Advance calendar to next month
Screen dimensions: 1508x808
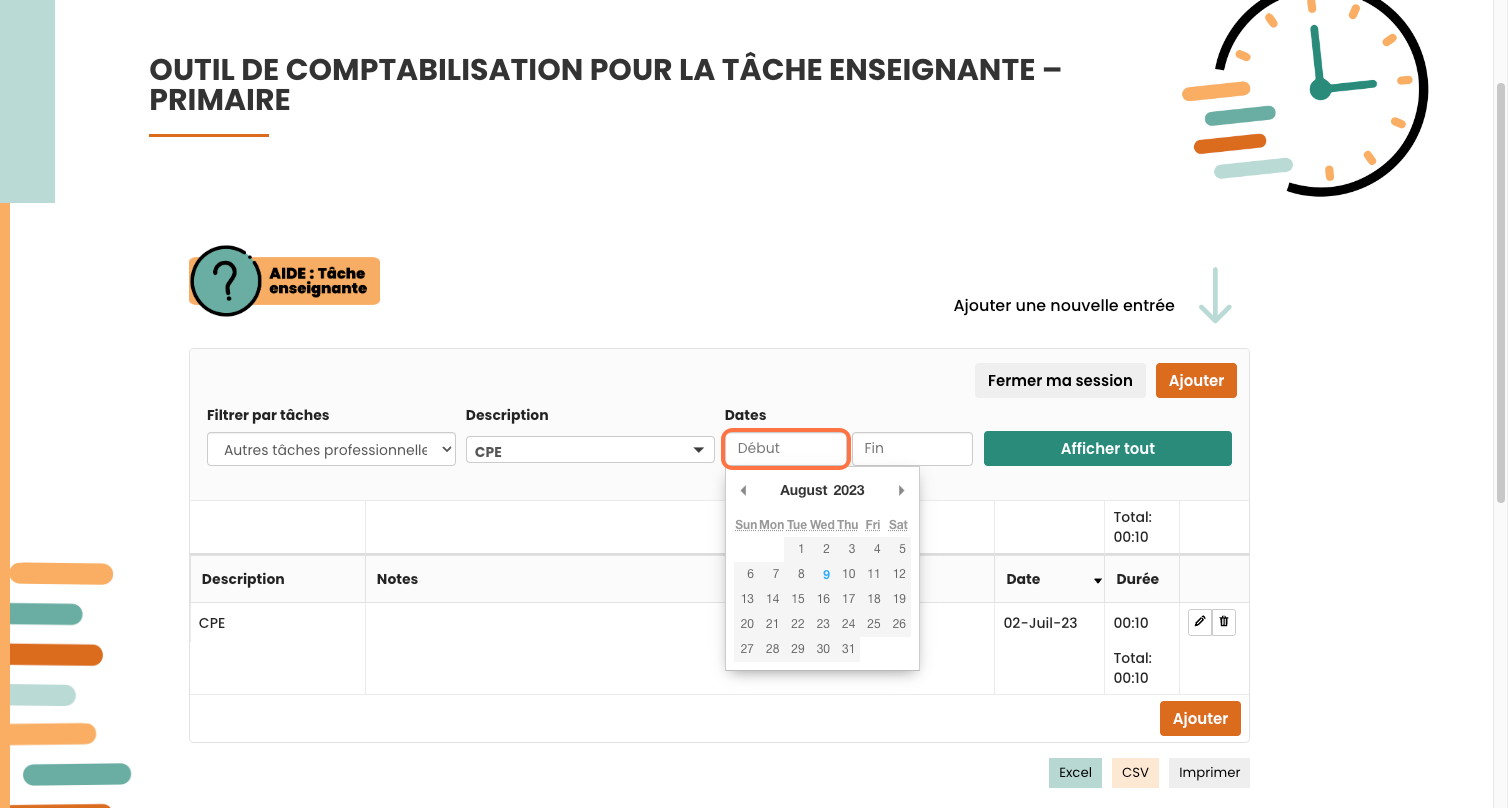[x=901, y=490]
